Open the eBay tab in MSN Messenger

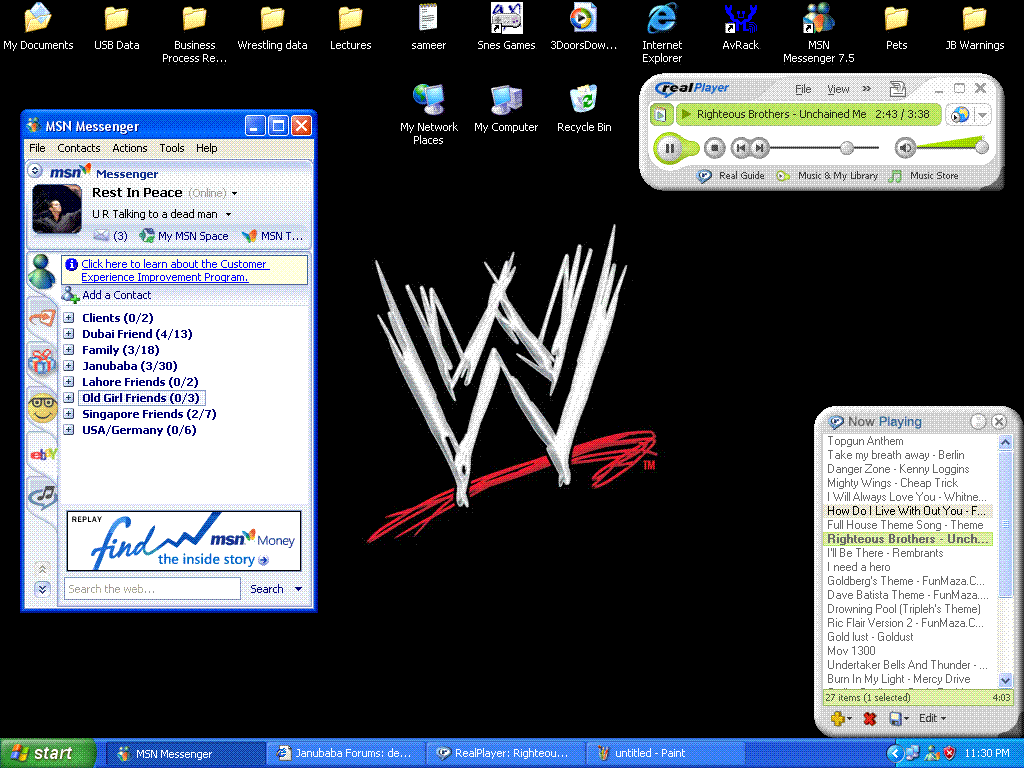[42, 453]
